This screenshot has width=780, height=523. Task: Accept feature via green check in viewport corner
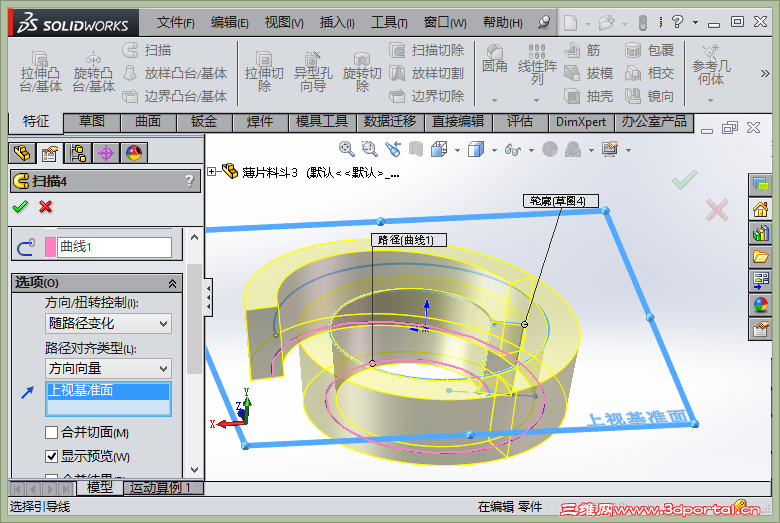pyautogui.click(x=684, y=180)
